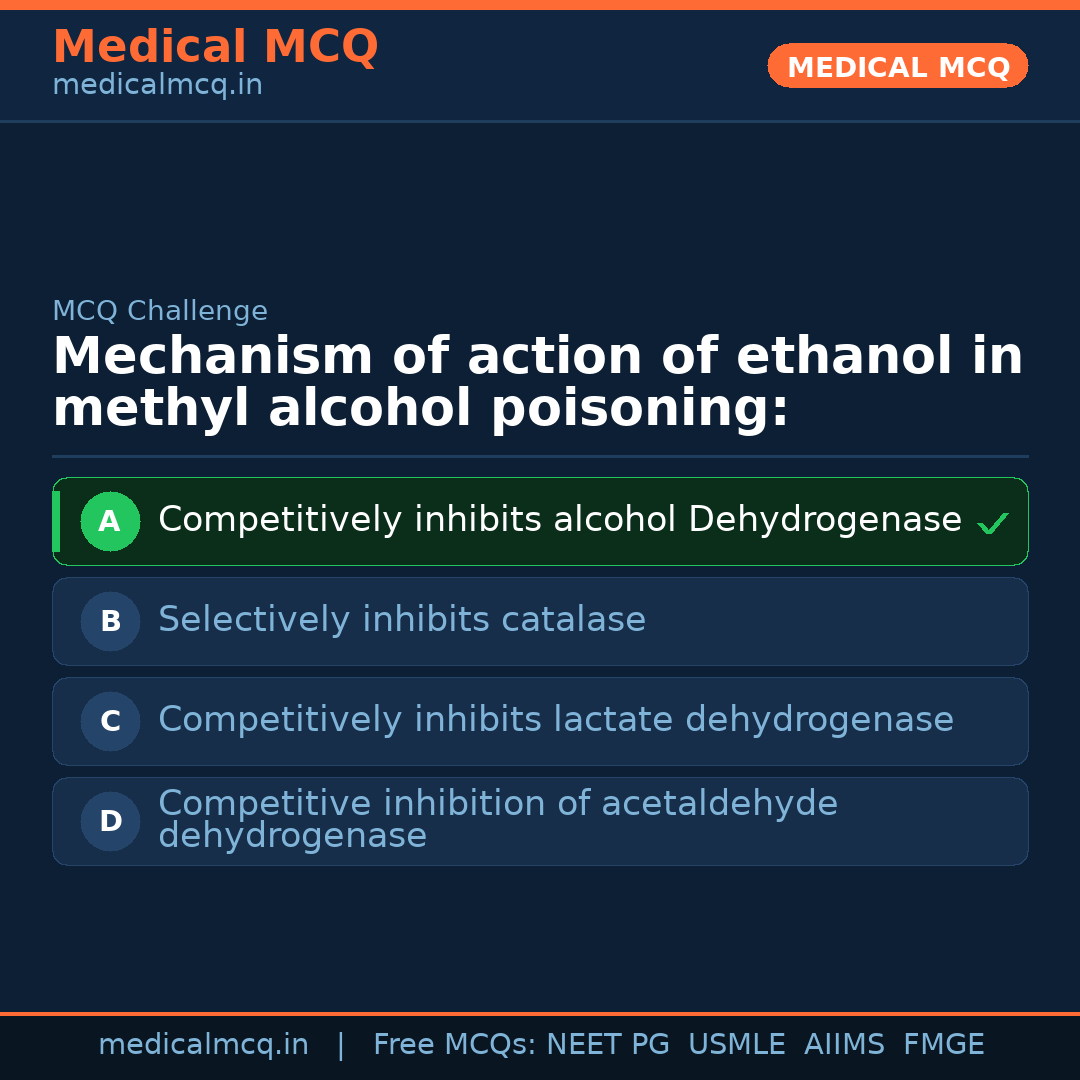Image resolution: width=1080 pixels, height=1080 pixels.
Task: Click FMGE in the footer
Action: coord(943,1045)
